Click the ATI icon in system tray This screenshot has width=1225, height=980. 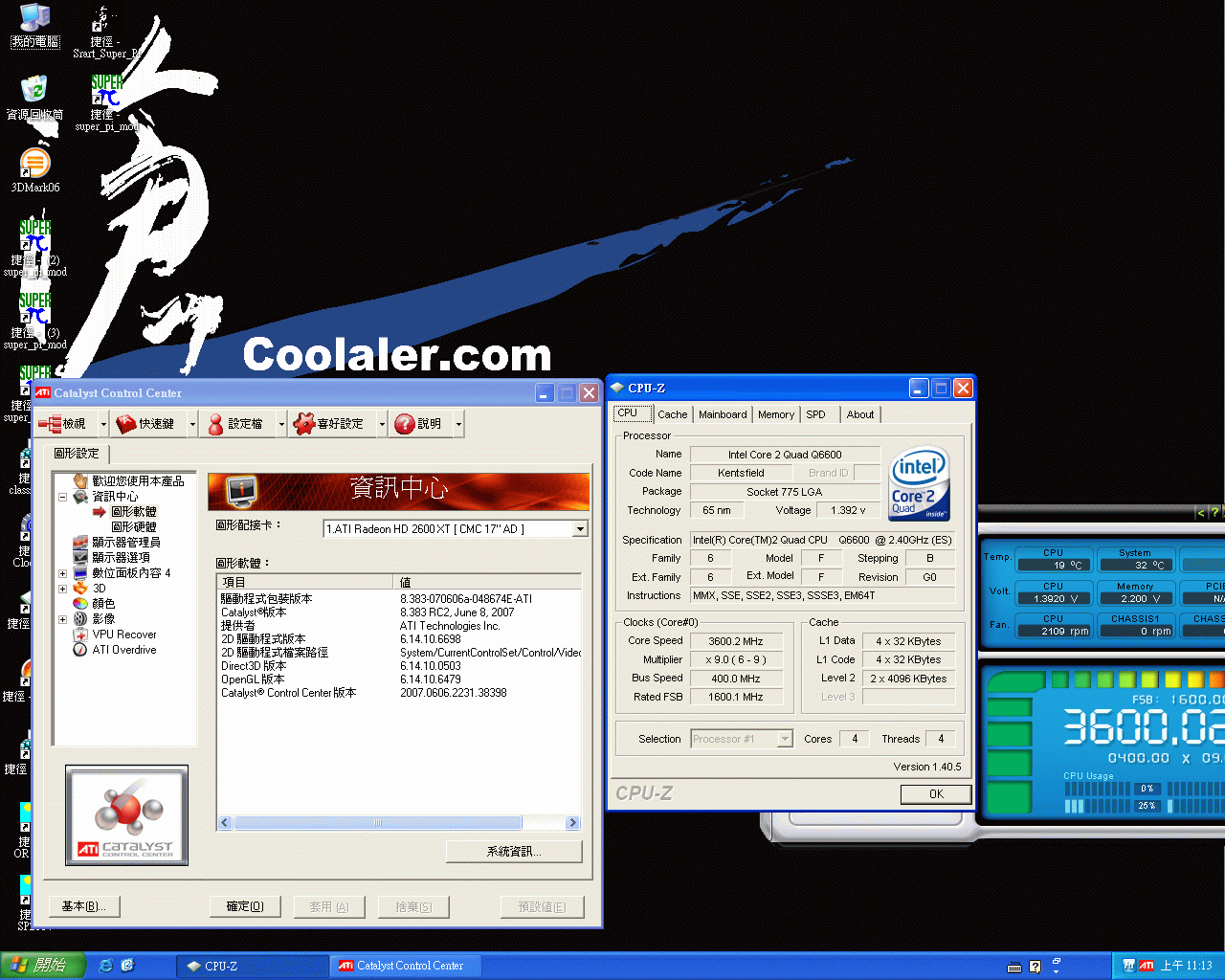coord(1147,966)
